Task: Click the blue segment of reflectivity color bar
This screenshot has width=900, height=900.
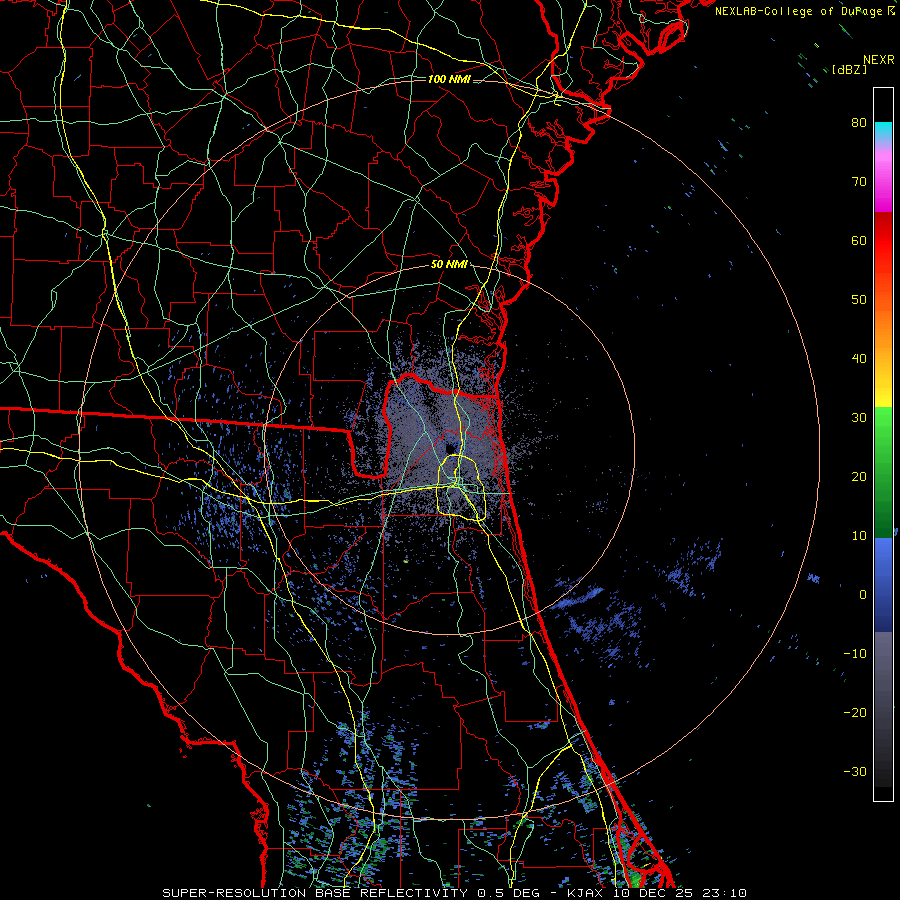Action: click(x=883, y=585)
